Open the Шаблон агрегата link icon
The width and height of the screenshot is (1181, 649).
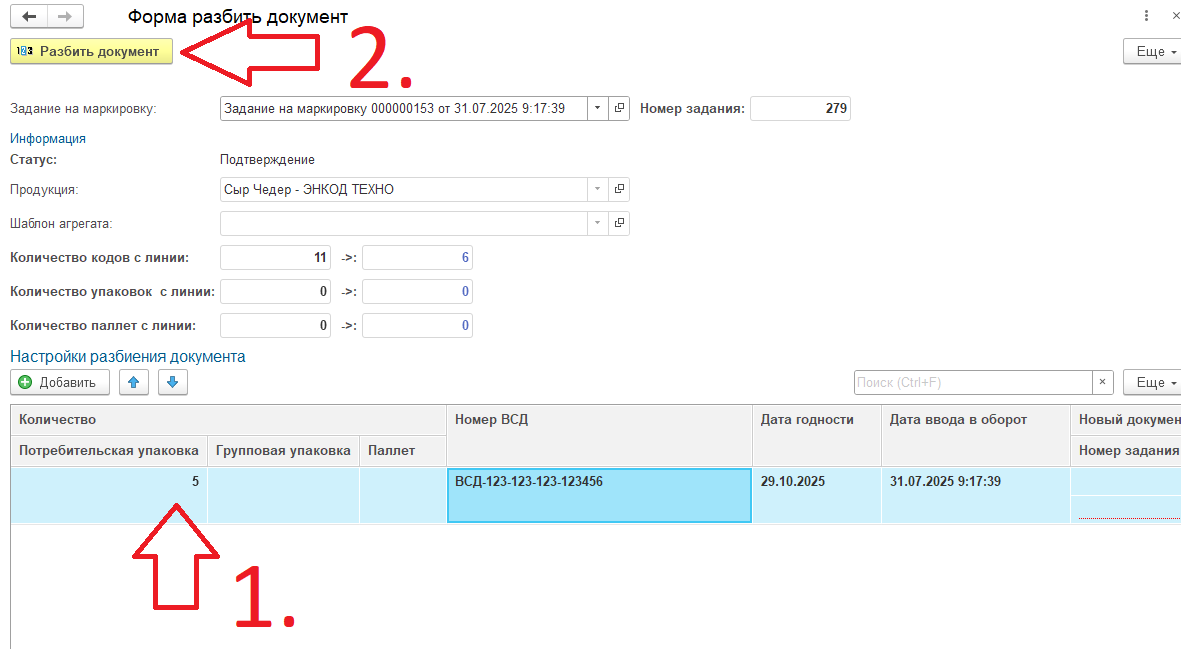[x=619, y=223]
